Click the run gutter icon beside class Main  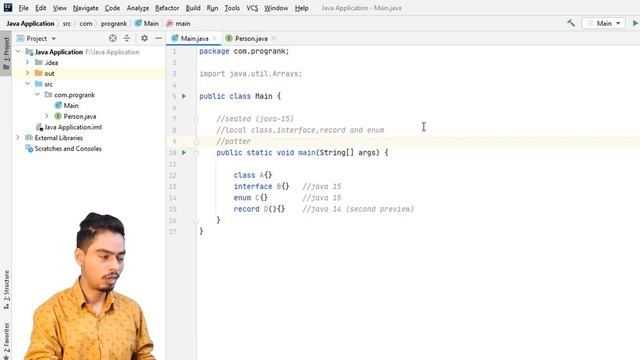[184, 96]
